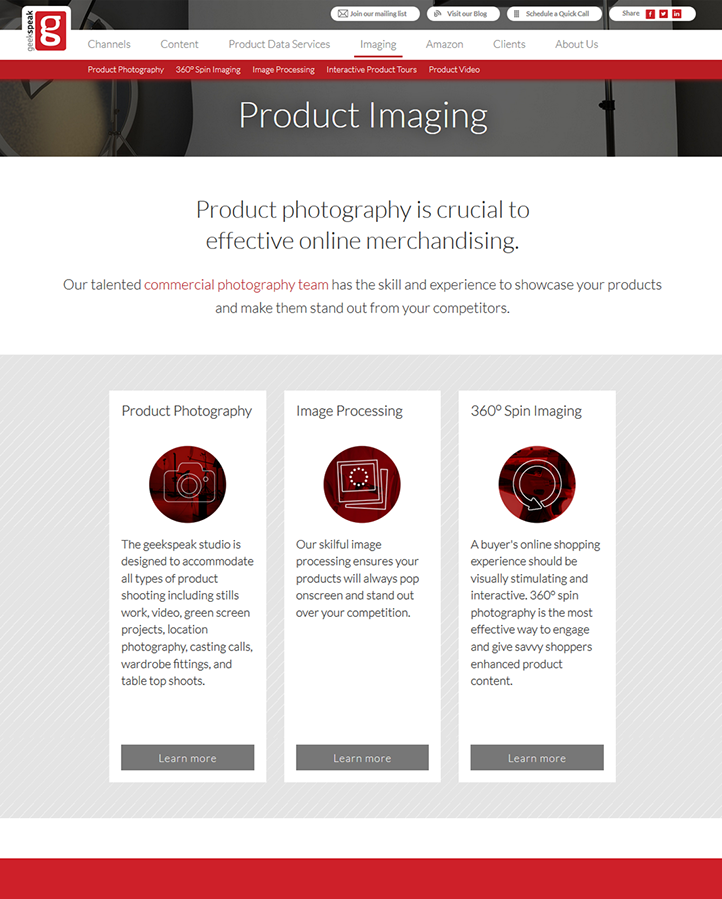
Task: Click the envelope Join our mailing list
Action: [x=375, y=14]
